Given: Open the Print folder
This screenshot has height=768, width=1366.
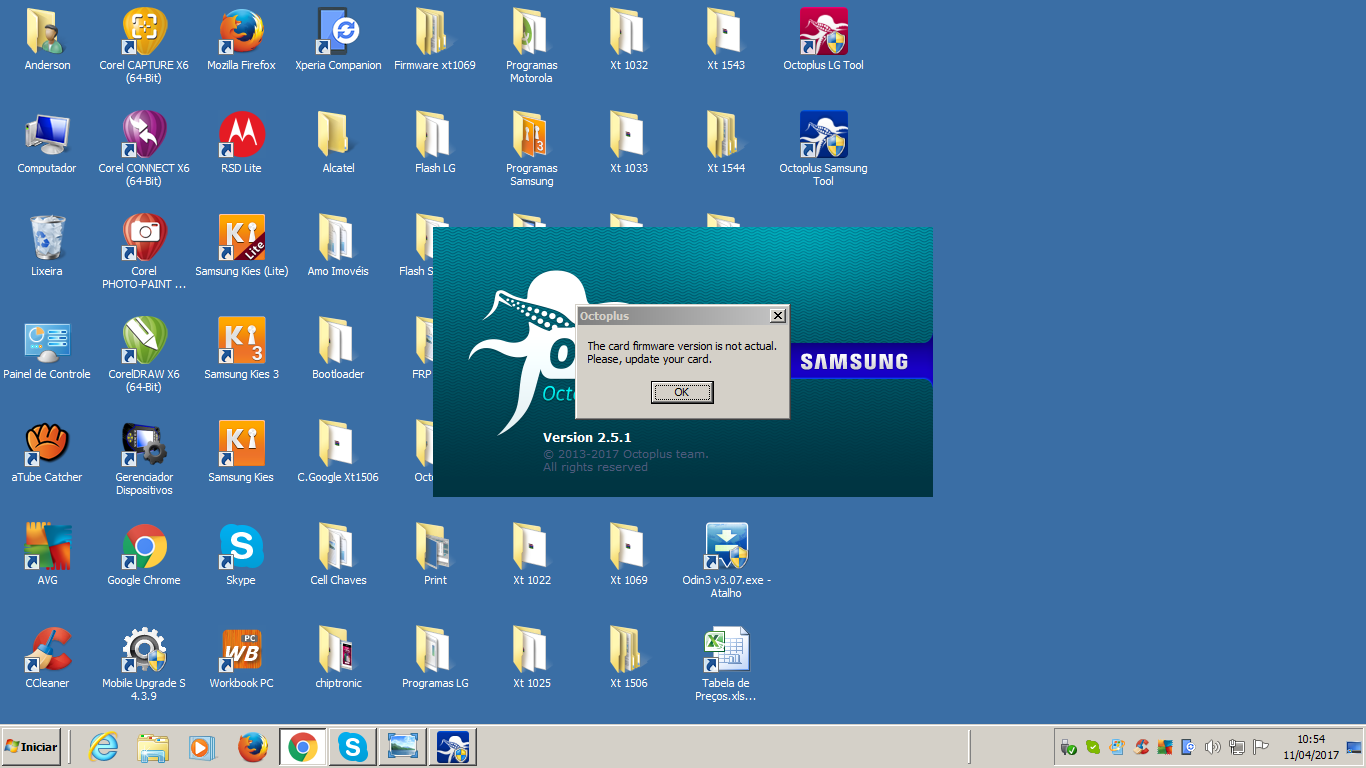Looking at the screenshot, I should [x=435, y=555].
